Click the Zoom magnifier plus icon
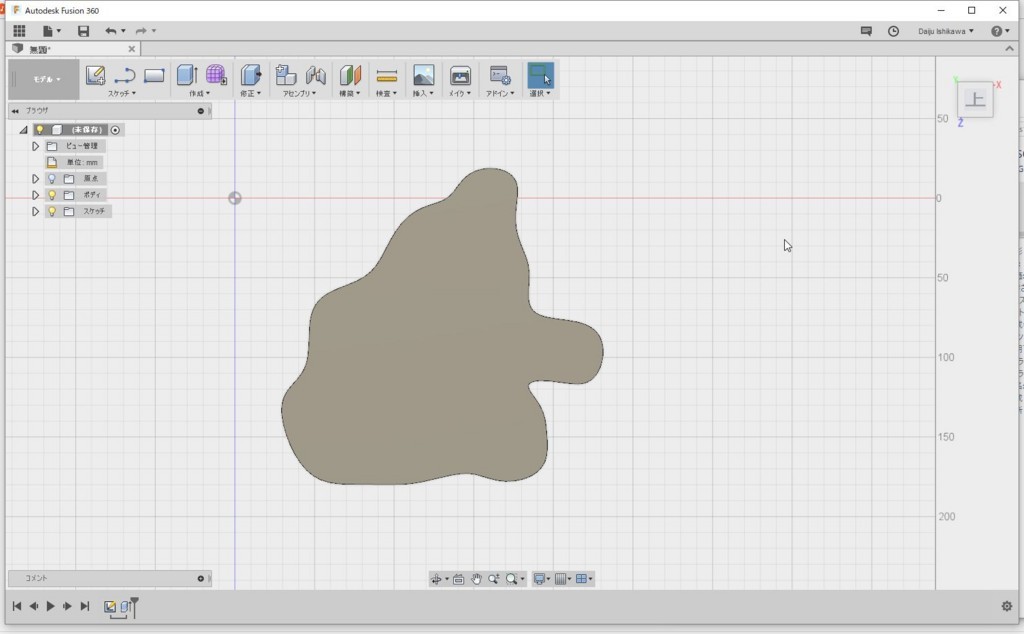 (494, 579)
